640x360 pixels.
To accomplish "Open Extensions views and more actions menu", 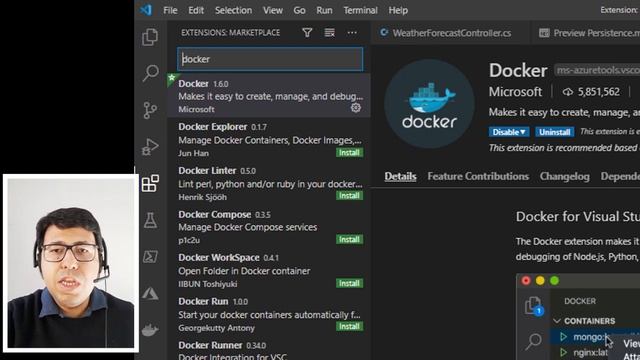I will (352, 33).
